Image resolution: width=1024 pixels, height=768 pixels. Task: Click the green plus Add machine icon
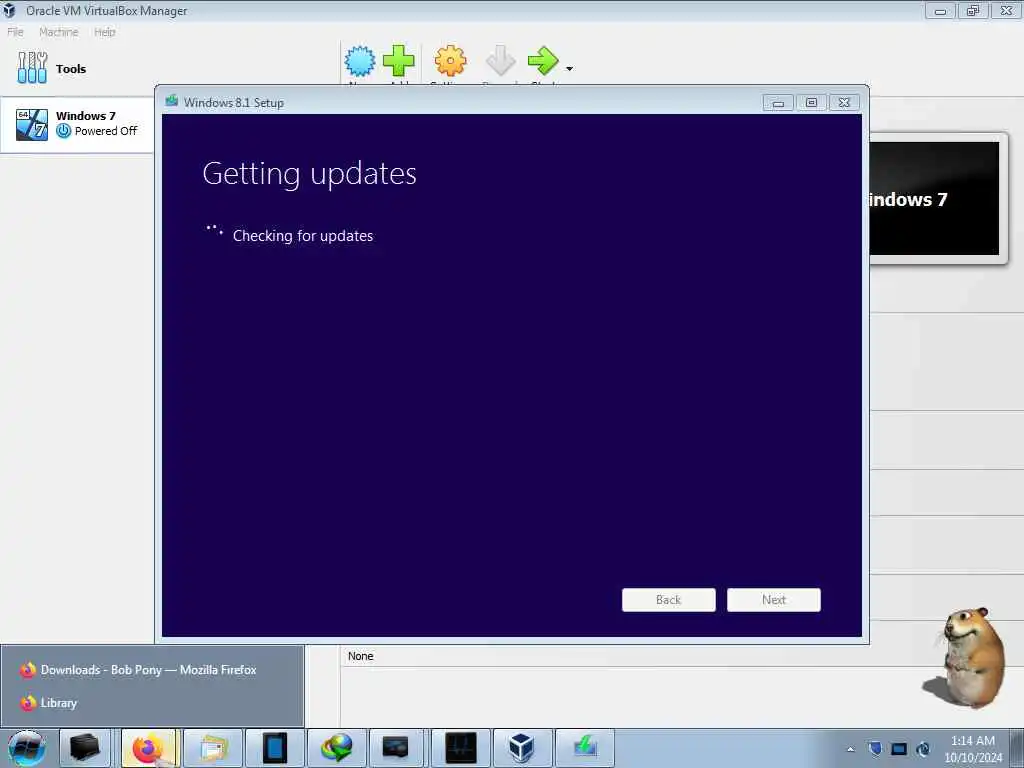click(398, 61)
